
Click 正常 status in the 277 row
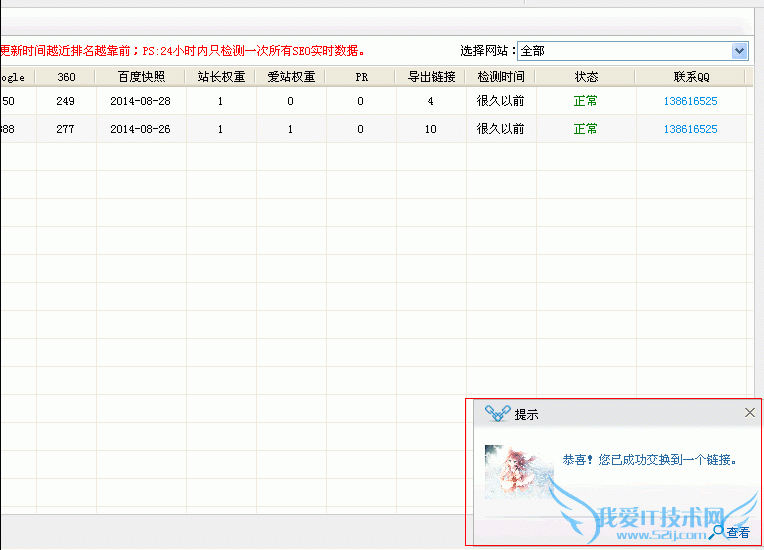pos(586,129)
